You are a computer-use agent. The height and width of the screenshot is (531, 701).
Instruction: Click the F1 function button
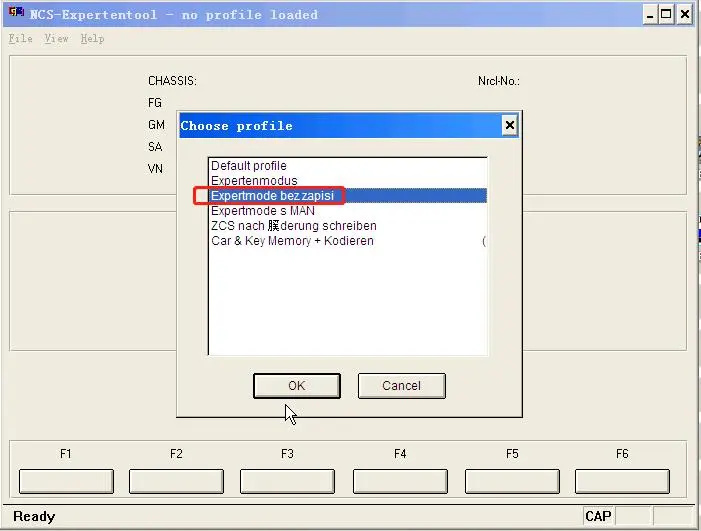(x=66, y=481)
